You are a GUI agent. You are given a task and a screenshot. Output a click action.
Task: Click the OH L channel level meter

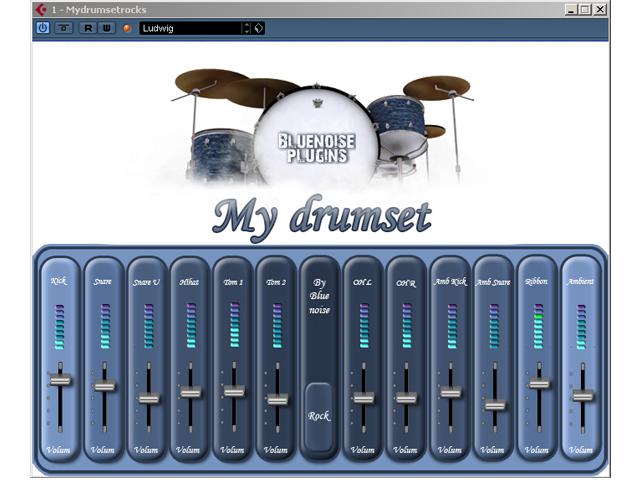pyautogui.click(x=364, y=326)
